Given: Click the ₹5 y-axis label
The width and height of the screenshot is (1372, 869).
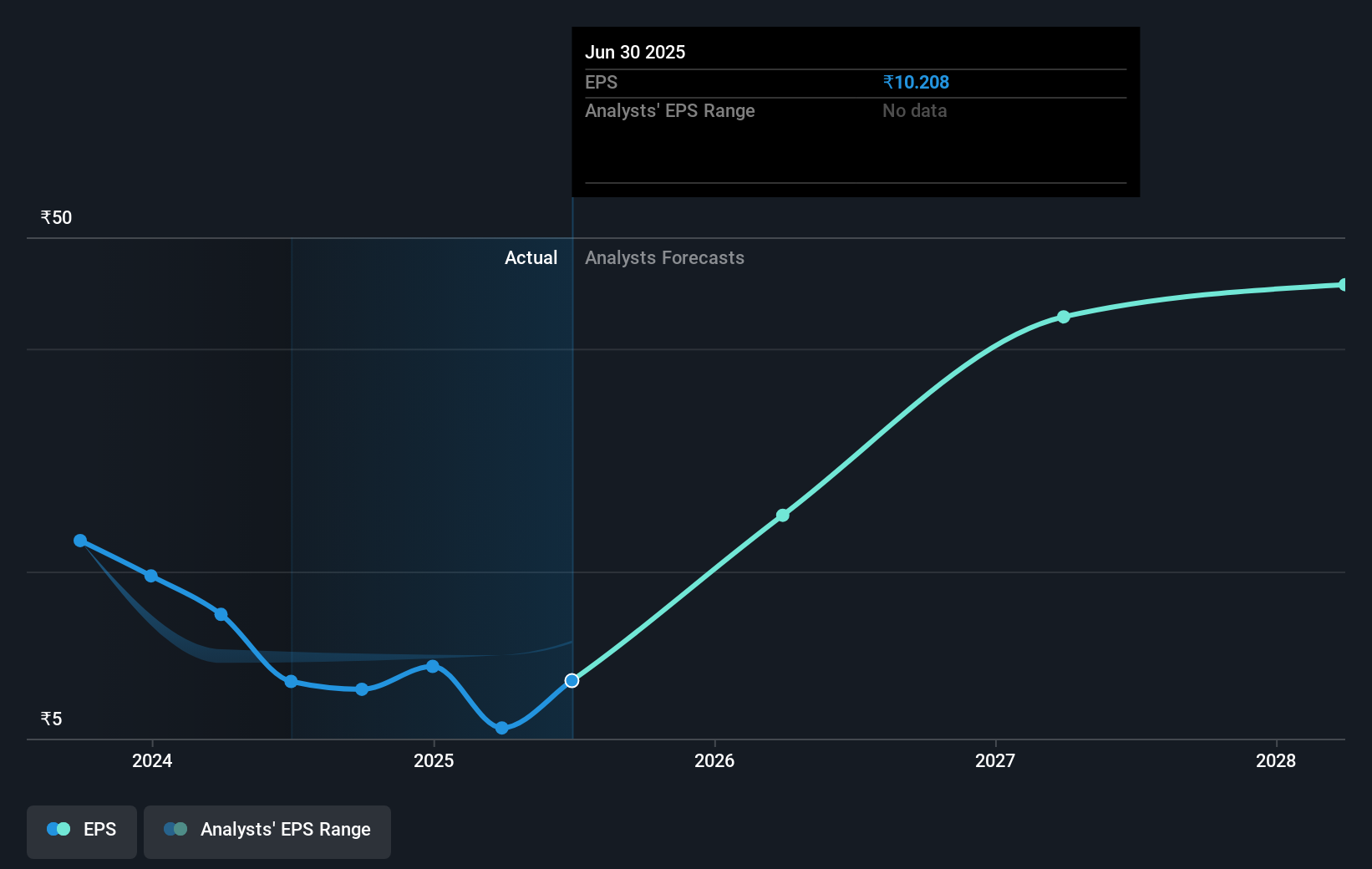Looking at the screenshot, I should [x=51, y=719].
